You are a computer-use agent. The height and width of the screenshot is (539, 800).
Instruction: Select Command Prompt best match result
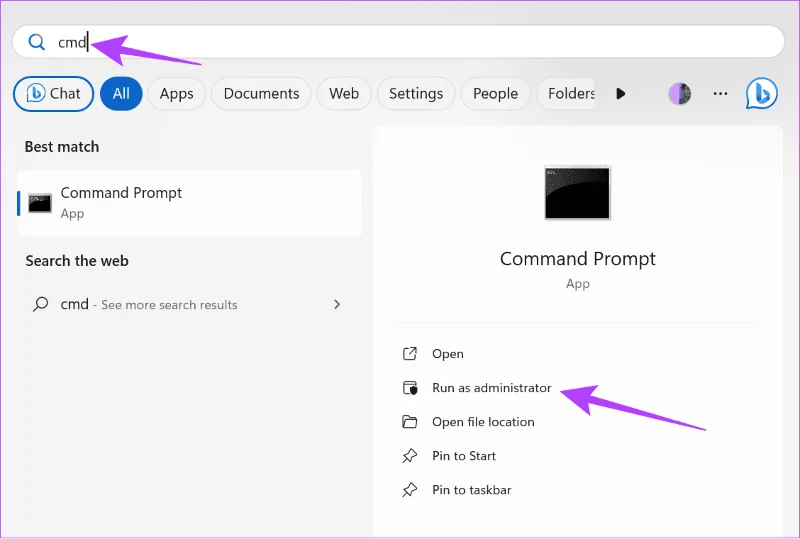click(x=189, y=203)
